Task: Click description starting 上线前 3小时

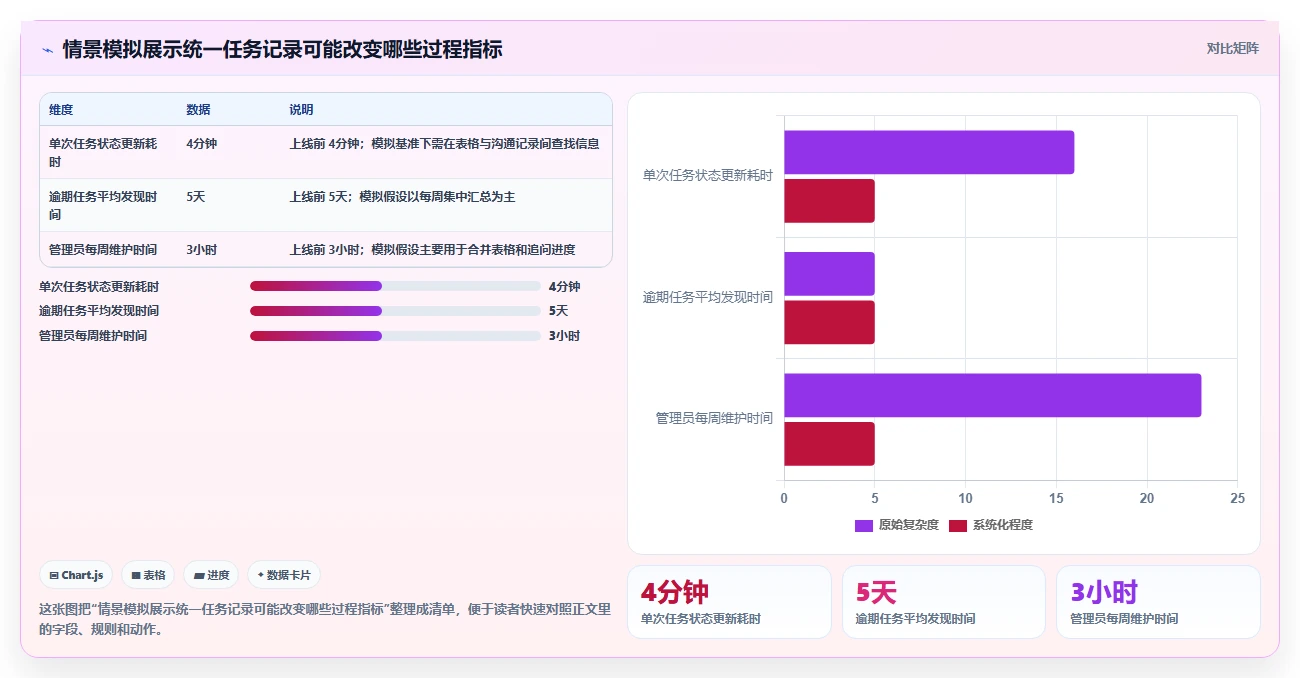Action: (x=432, y=250)
